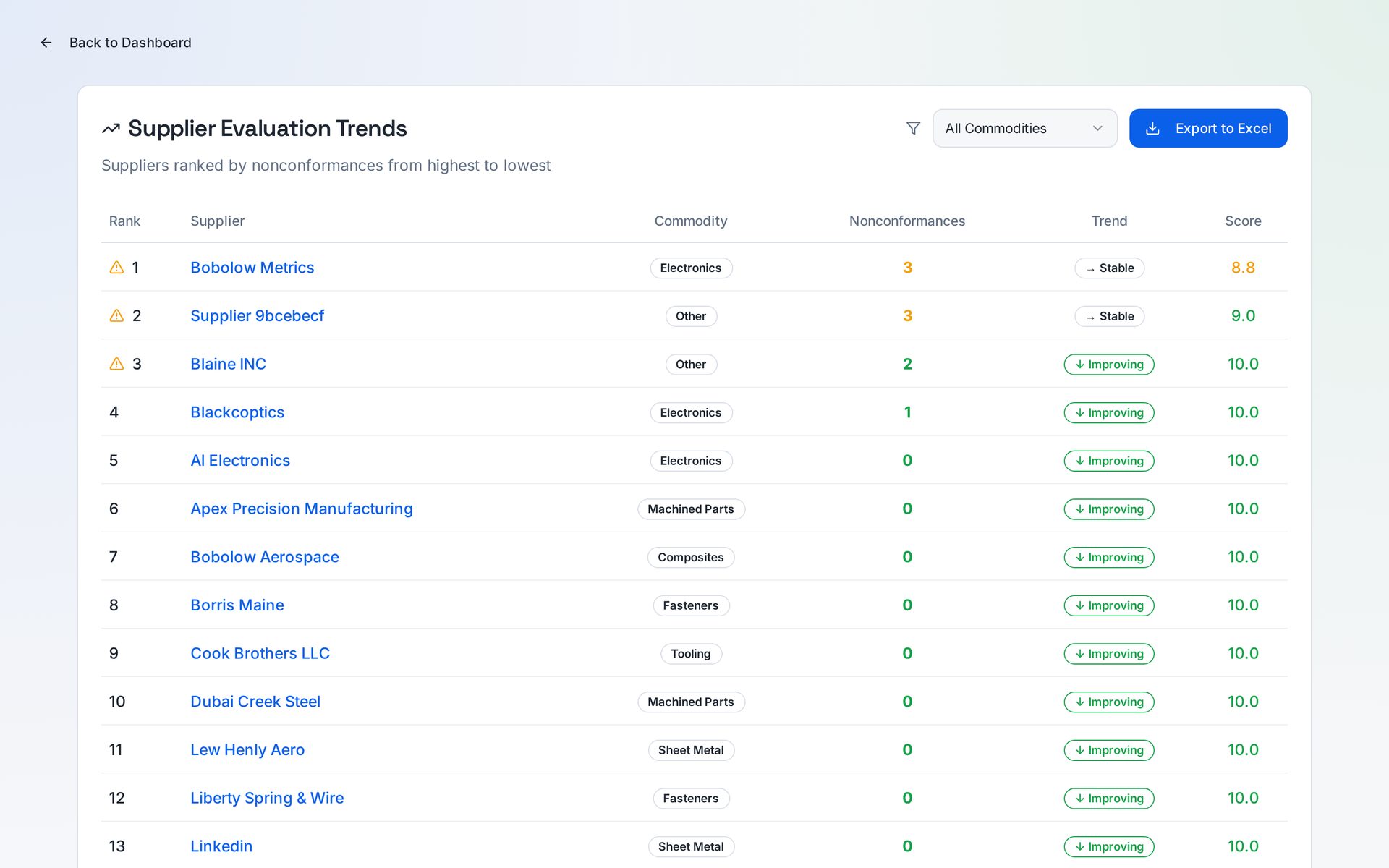Click Sheet Metal tag for Linkedin
This screenshot has width=1389, height=868.
click(691, 846)
